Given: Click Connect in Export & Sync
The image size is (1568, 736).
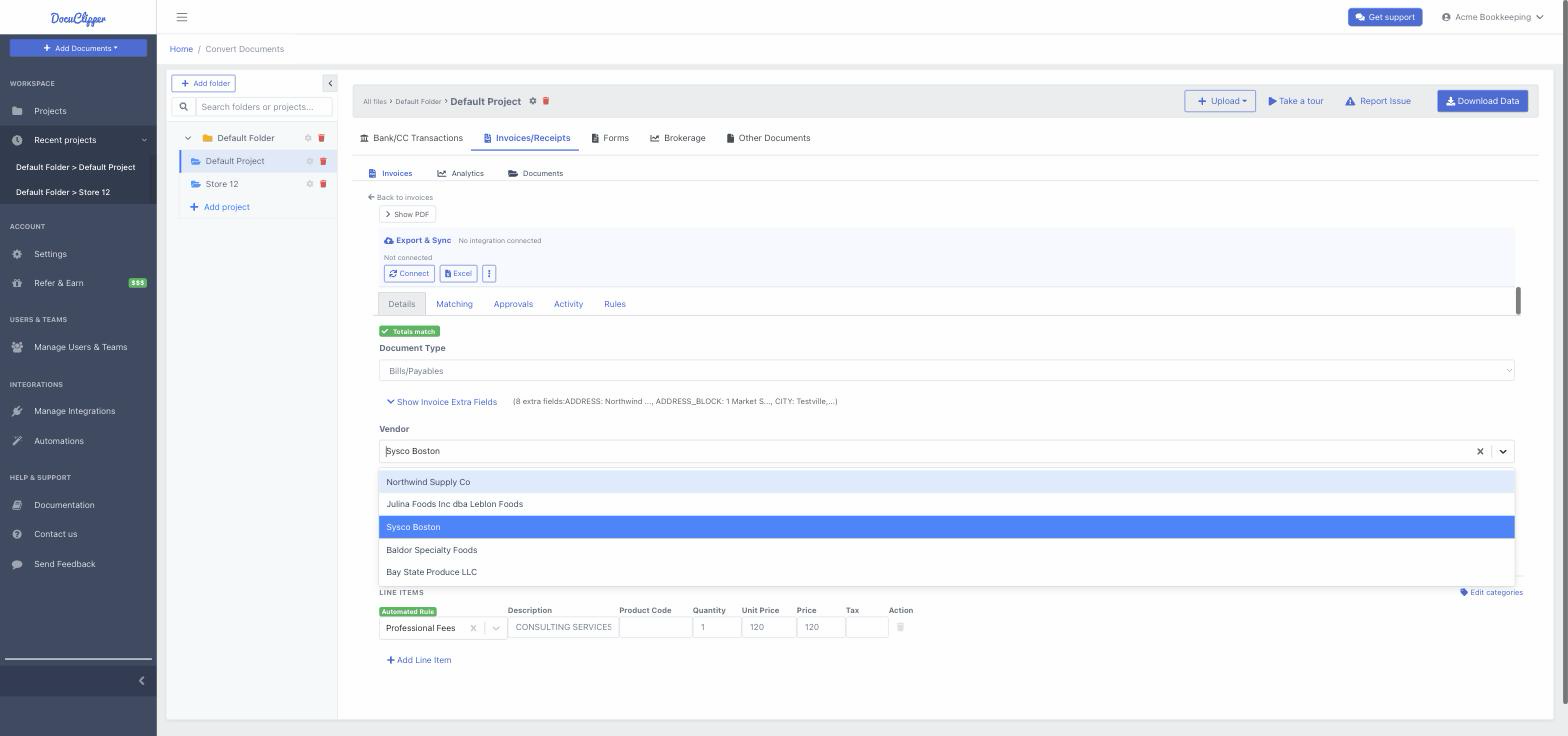Looking at the screenshot, I should 409,274.
